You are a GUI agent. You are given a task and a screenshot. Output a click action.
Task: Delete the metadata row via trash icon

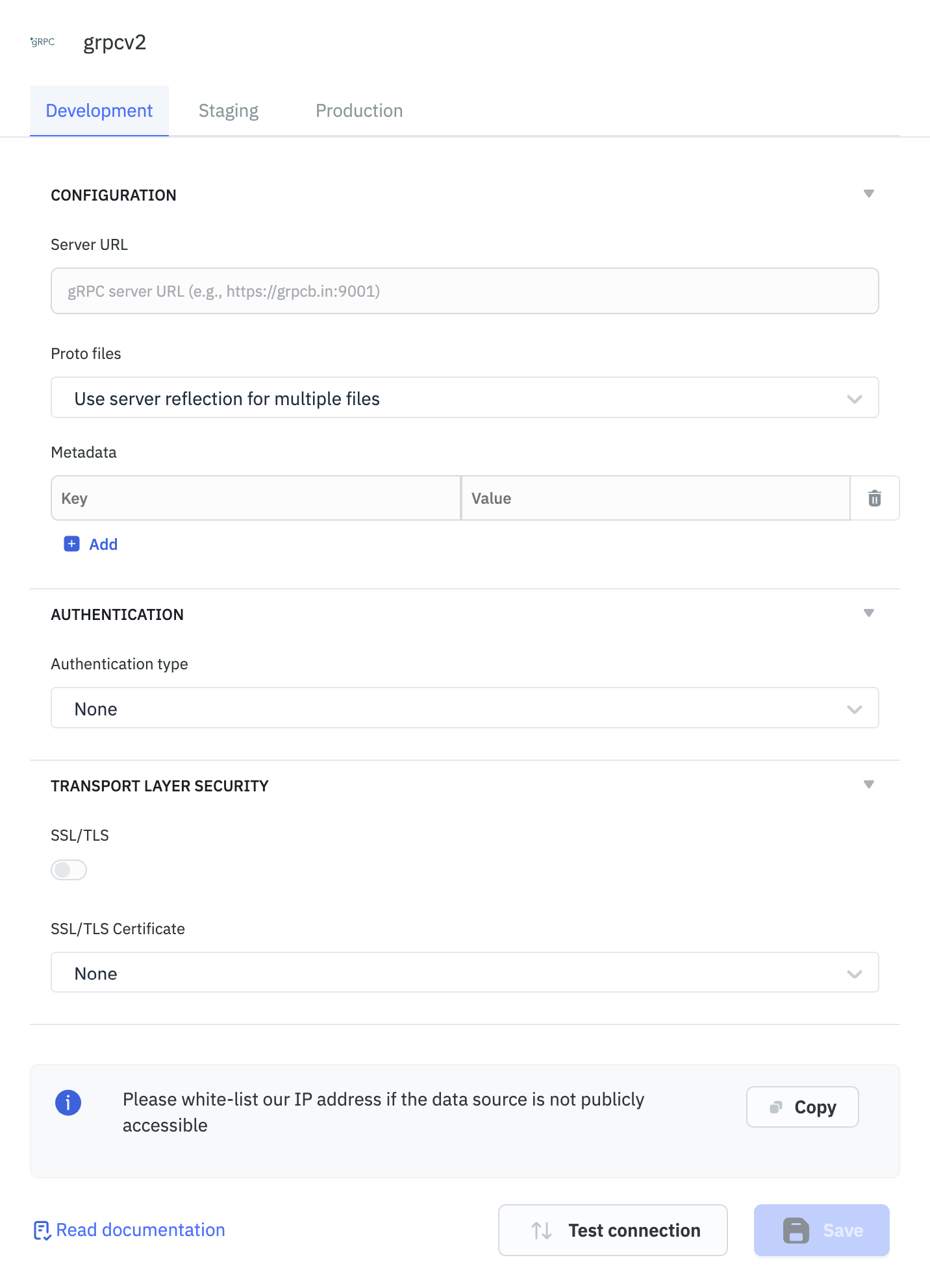click(874, 498)
